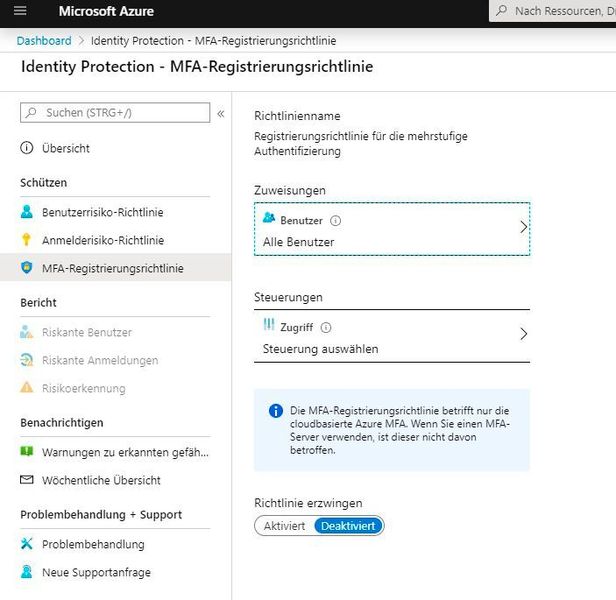Click the Riskante Anmeldungen icon
The height and width of the screenshot is (600, 616).
point(27,360)
